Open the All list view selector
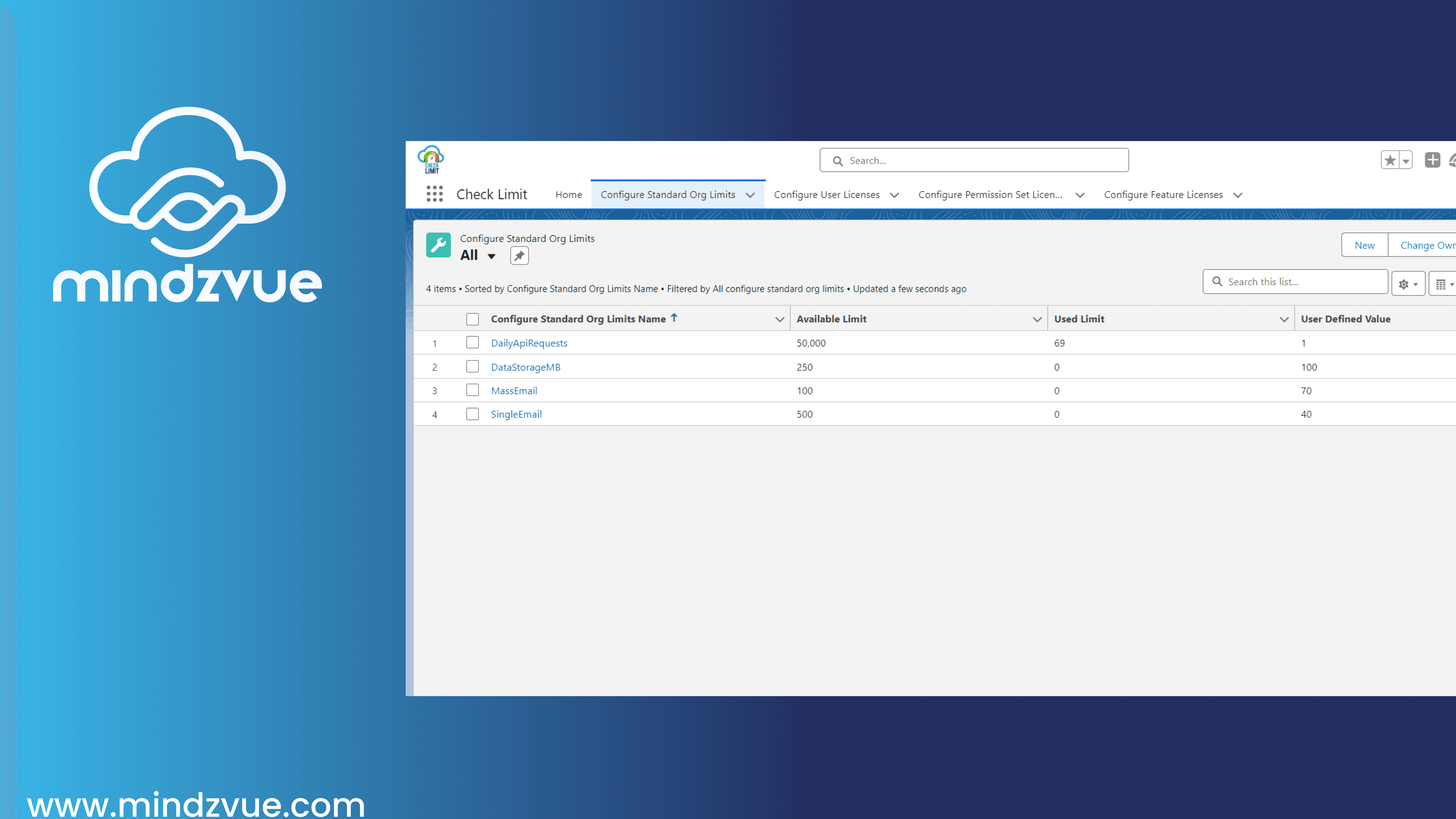The image size is (1456, 819). (478, 256)
